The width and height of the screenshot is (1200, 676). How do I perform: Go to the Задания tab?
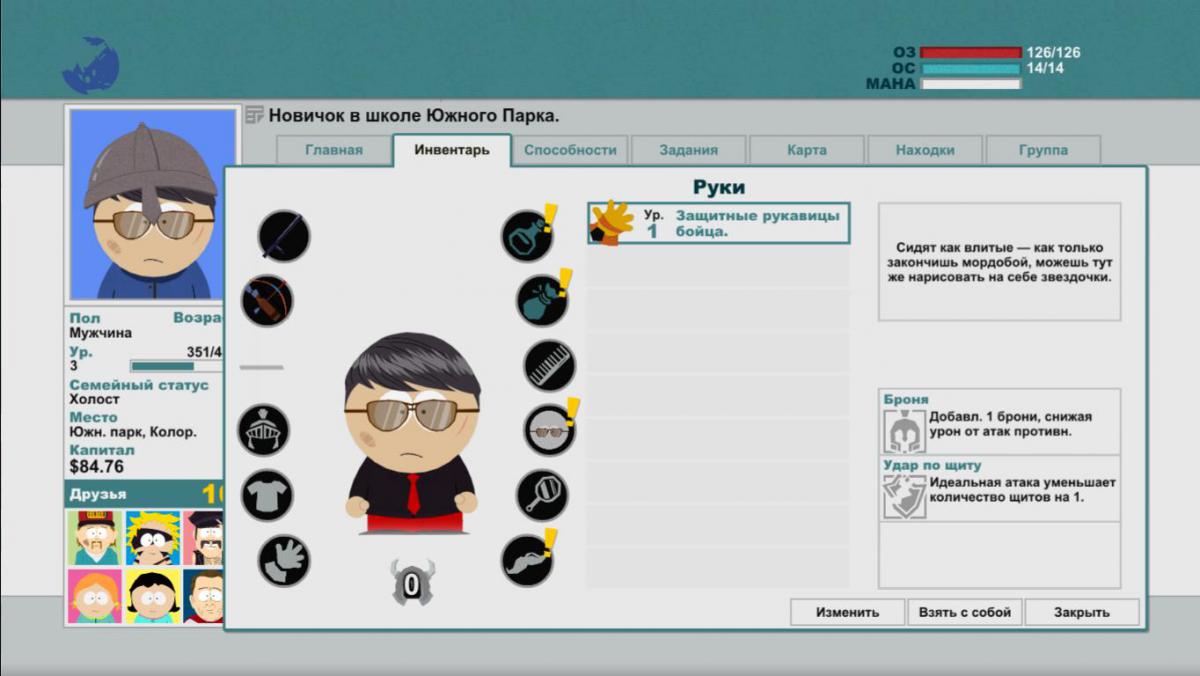tap(688, 150)
